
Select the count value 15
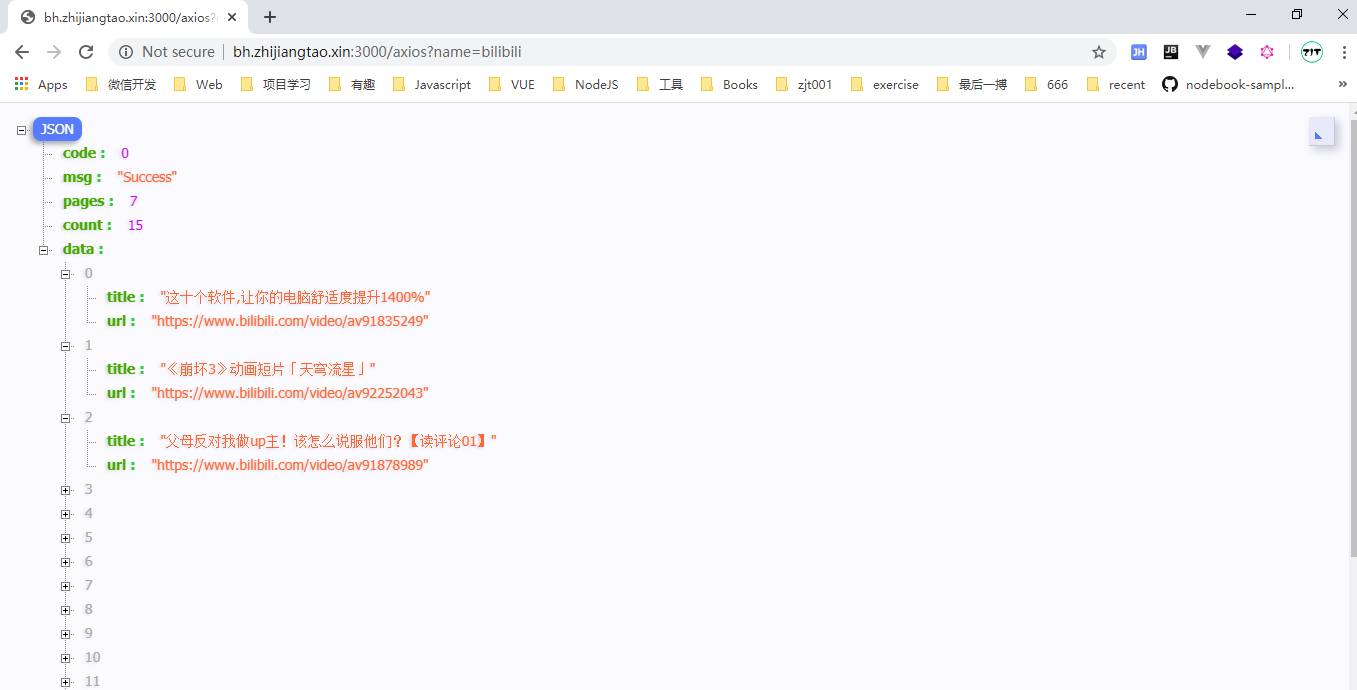pyautogui.click(x=135, y=225)
